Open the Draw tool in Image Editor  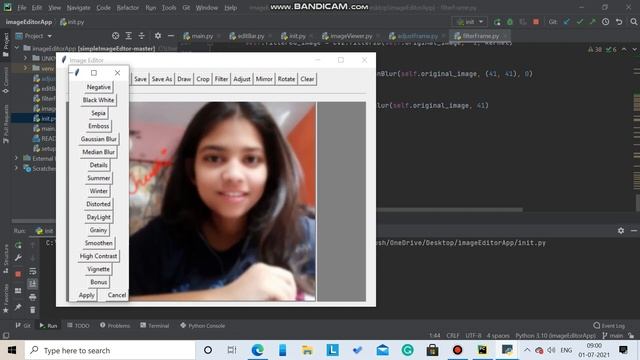pyautogui.click(x=184, y=79)
